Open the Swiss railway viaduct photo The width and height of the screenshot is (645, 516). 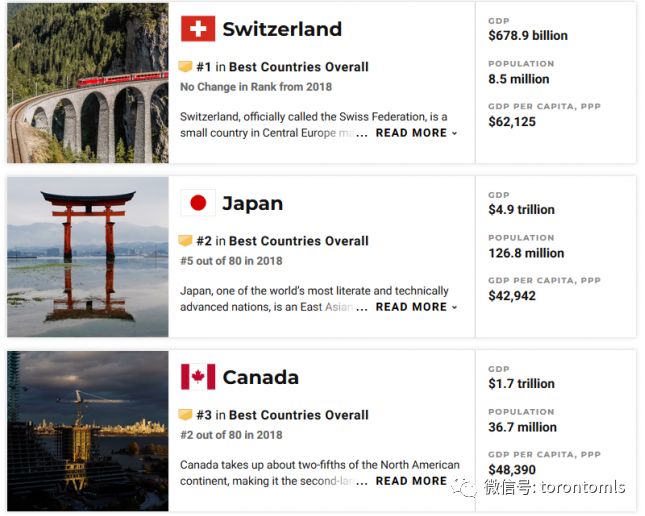[x=88, y=83]
